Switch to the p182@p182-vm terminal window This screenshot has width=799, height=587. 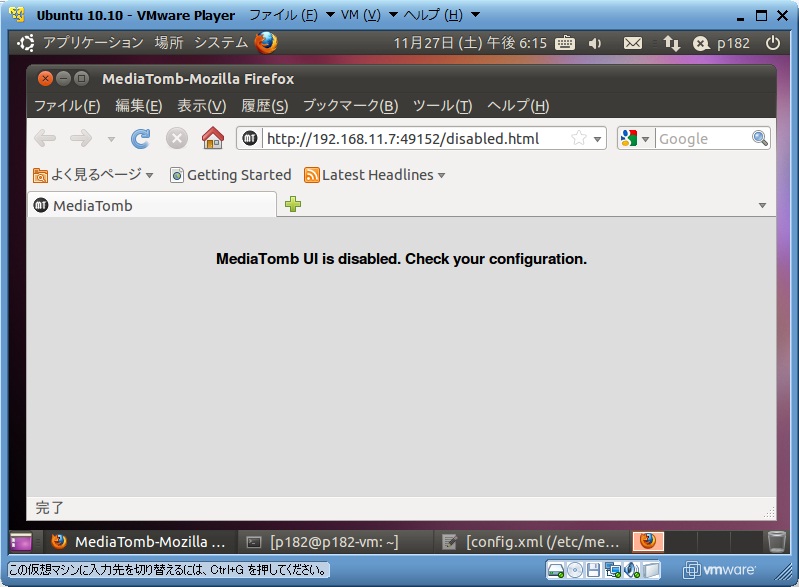coord(334,542)
